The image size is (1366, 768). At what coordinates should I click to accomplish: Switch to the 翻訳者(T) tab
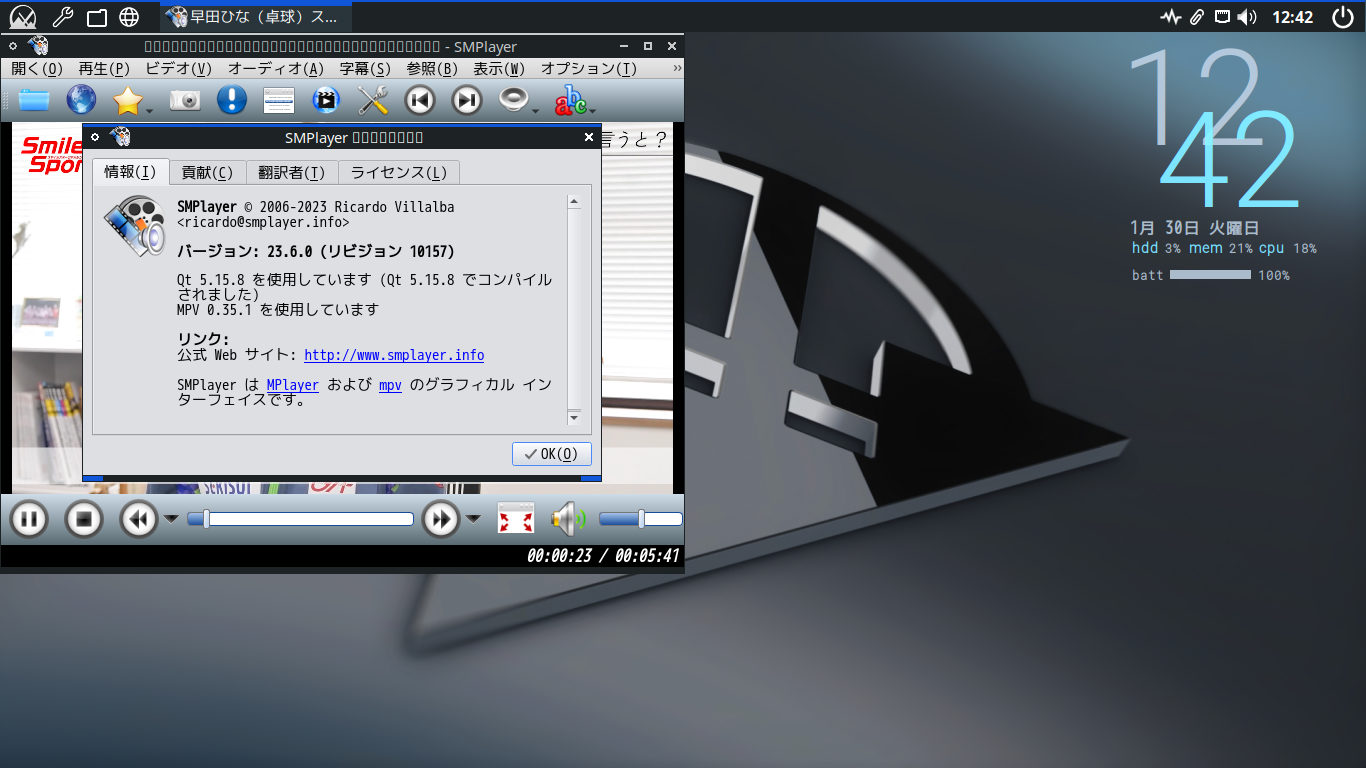point(291,172)
